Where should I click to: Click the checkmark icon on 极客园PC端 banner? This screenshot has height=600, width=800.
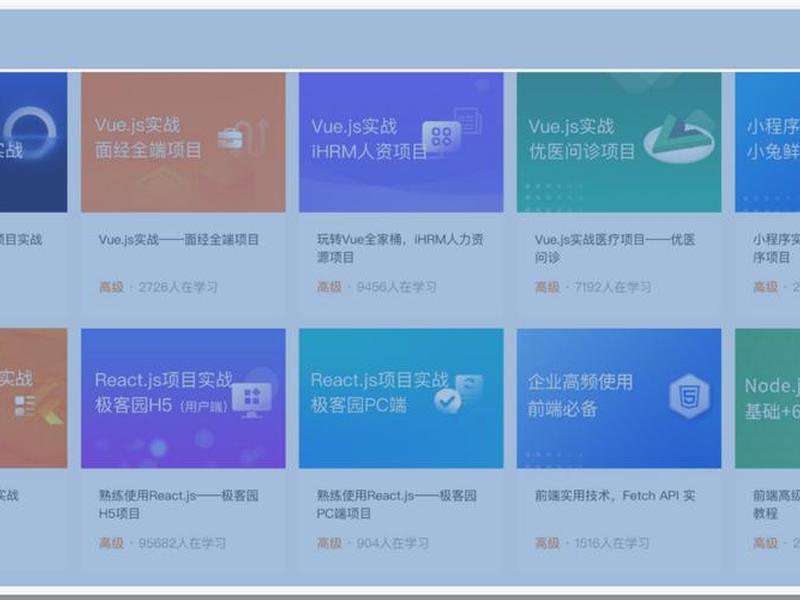point(447,400)
